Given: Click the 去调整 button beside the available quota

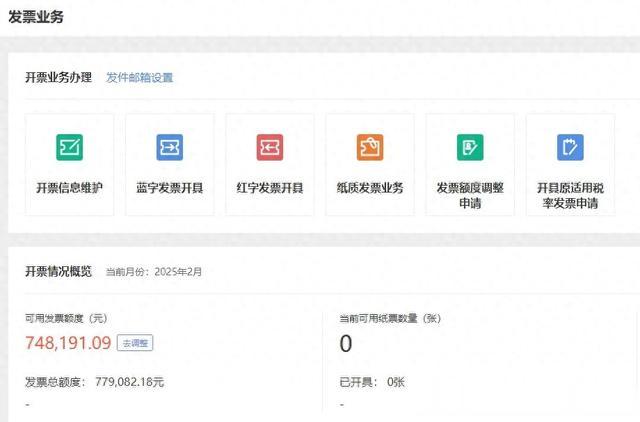Looking at the screenshot, I should [x=135, y=343].
